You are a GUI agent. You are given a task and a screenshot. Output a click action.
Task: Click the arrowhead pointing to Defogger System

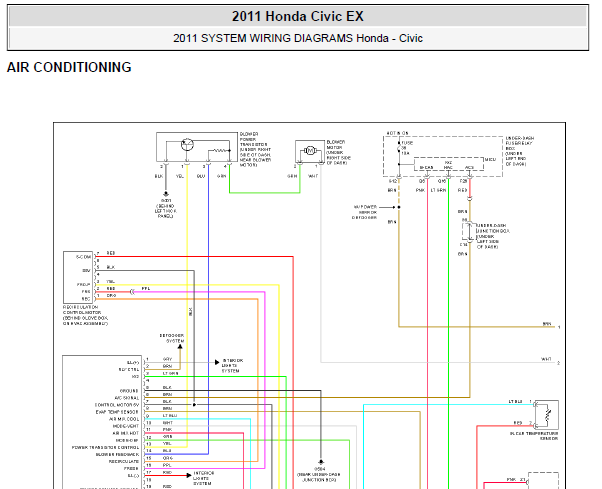(180, 347)
